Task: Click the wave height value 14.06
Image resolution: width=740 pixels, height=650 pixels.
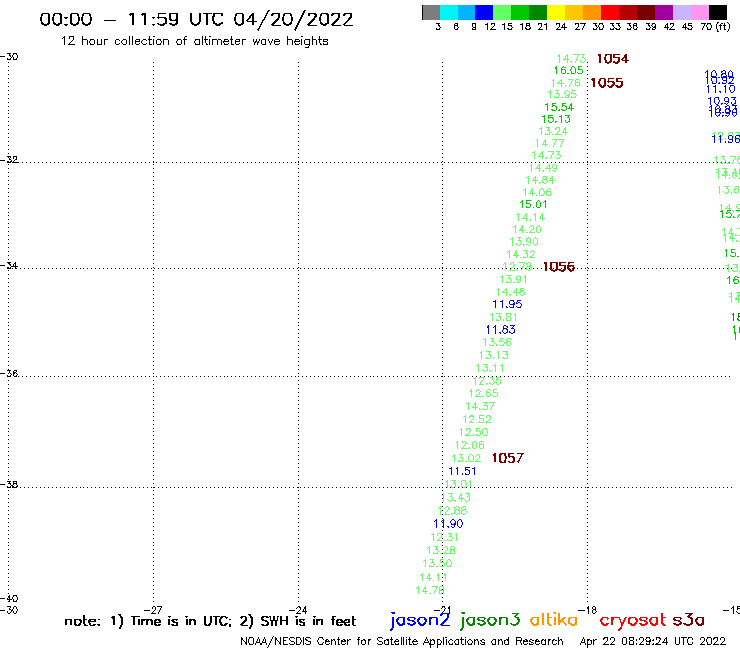Action: coord(537,193)
